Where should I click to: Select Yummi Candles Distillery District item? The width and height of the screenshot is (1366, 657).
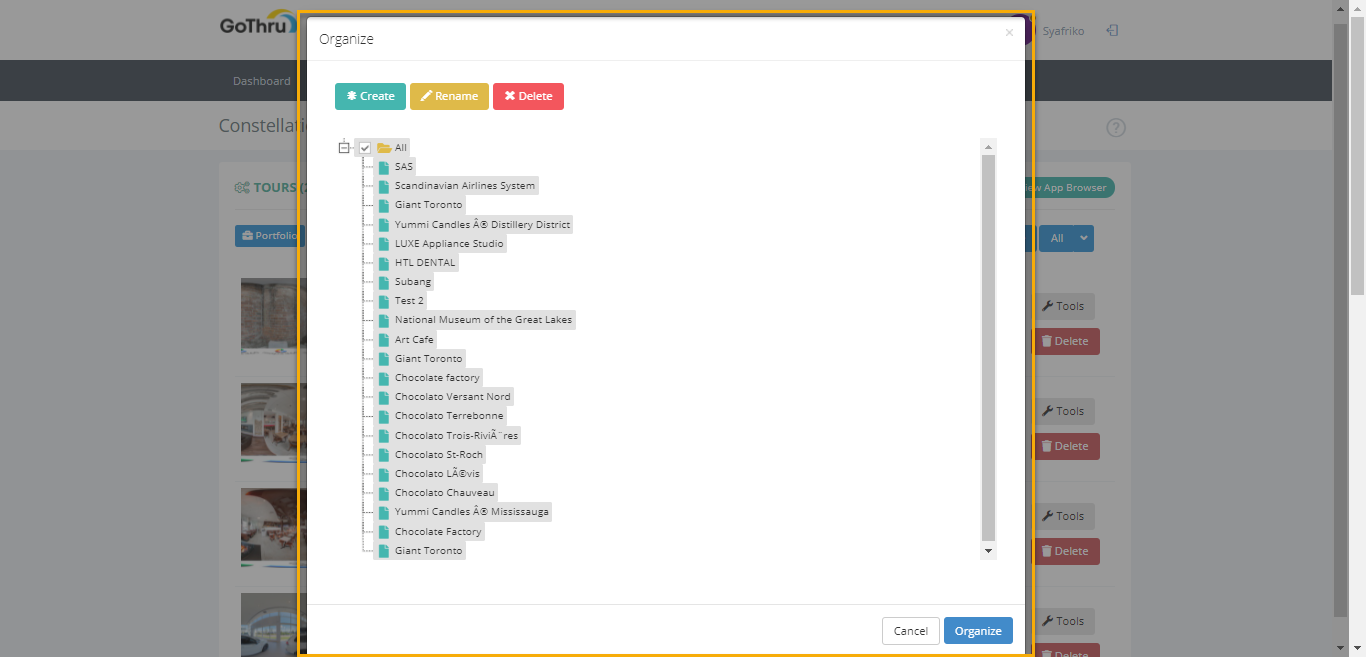tap(482, 224)
